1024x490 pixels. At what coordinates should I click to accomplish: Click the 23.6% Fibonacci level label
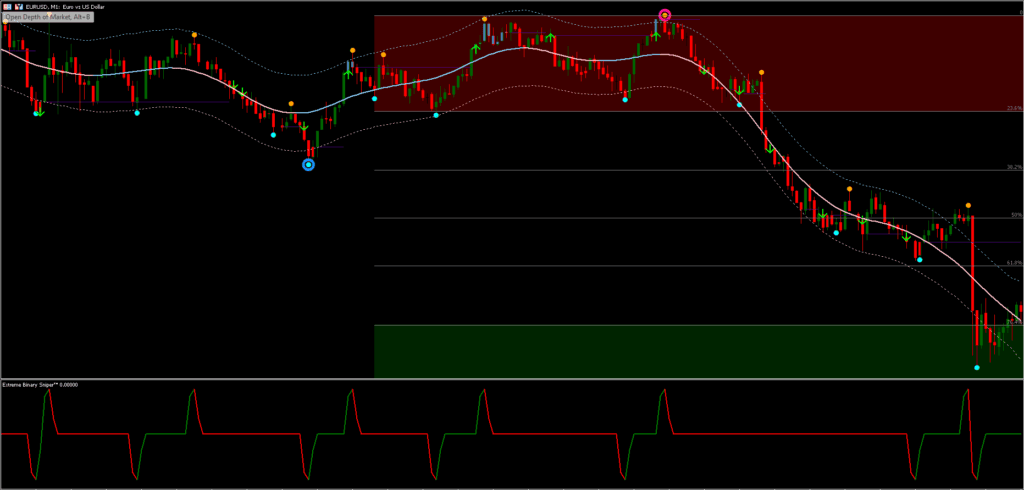1014,108
